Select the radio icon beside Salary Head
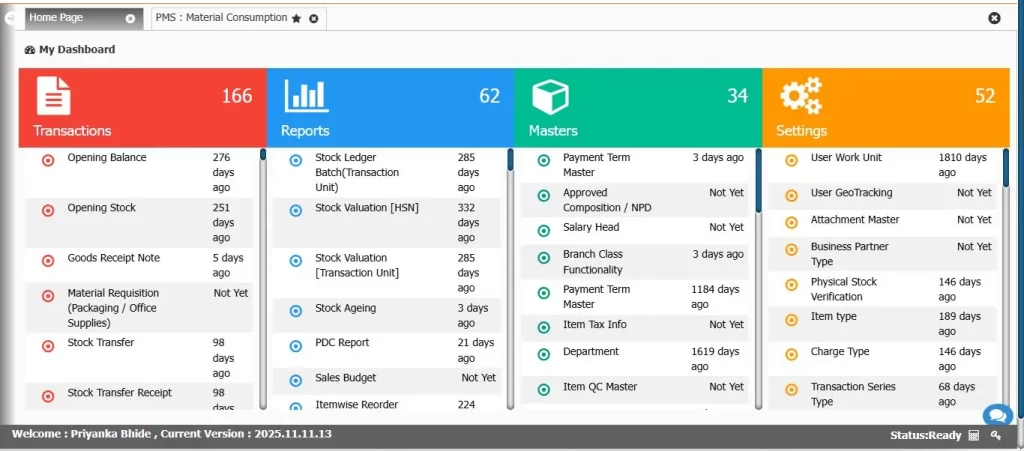 pyautogui.click(x=543, y=230)
